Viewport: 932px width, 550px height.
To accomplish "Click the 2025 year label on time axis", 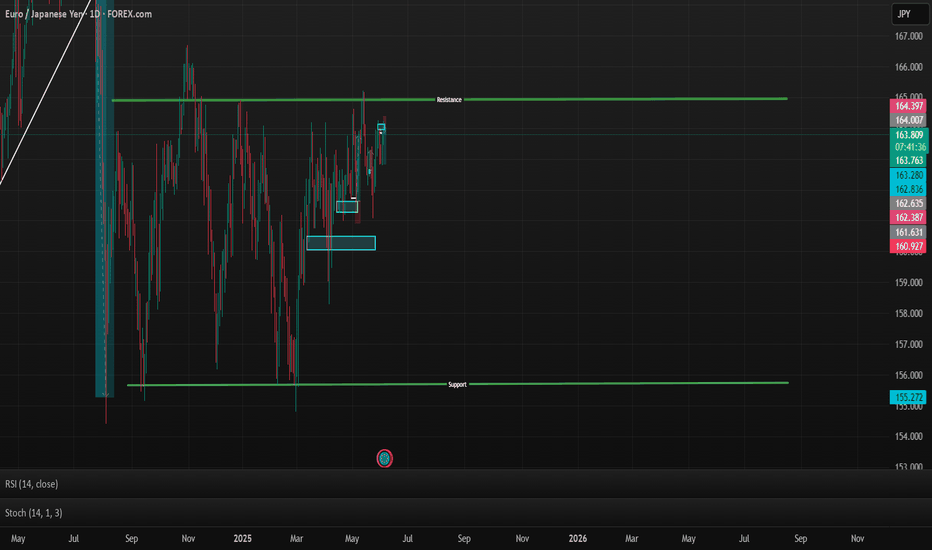I will pyautogui.click(x=243, y=539).
